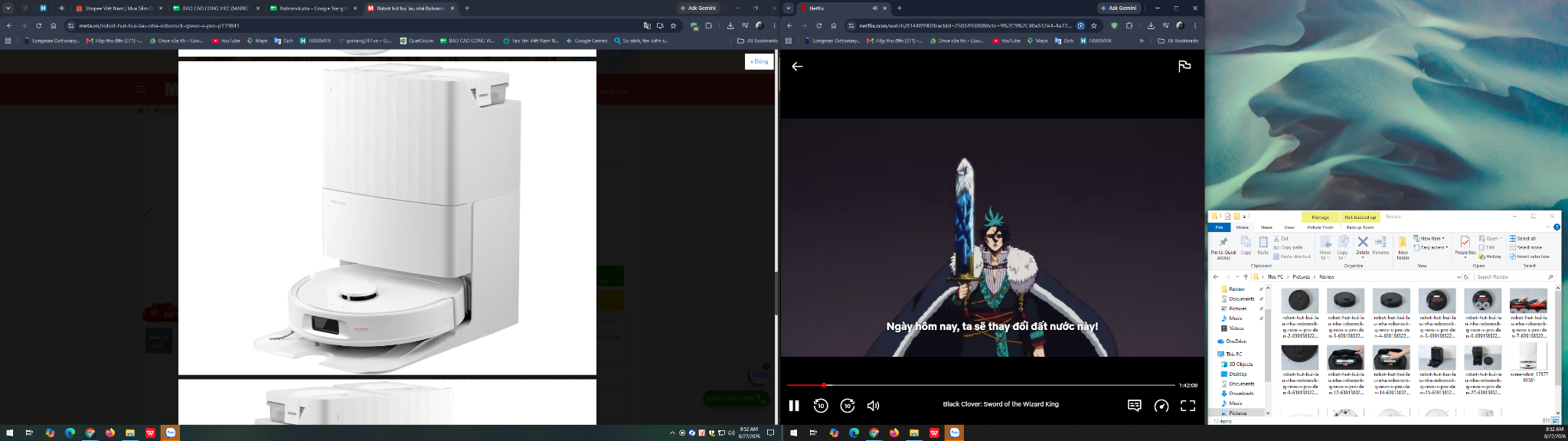The width and height of the screenshot is (1568, 441).
Task: Click Netflix back arrow to exit player
Action: click(797, 67)
